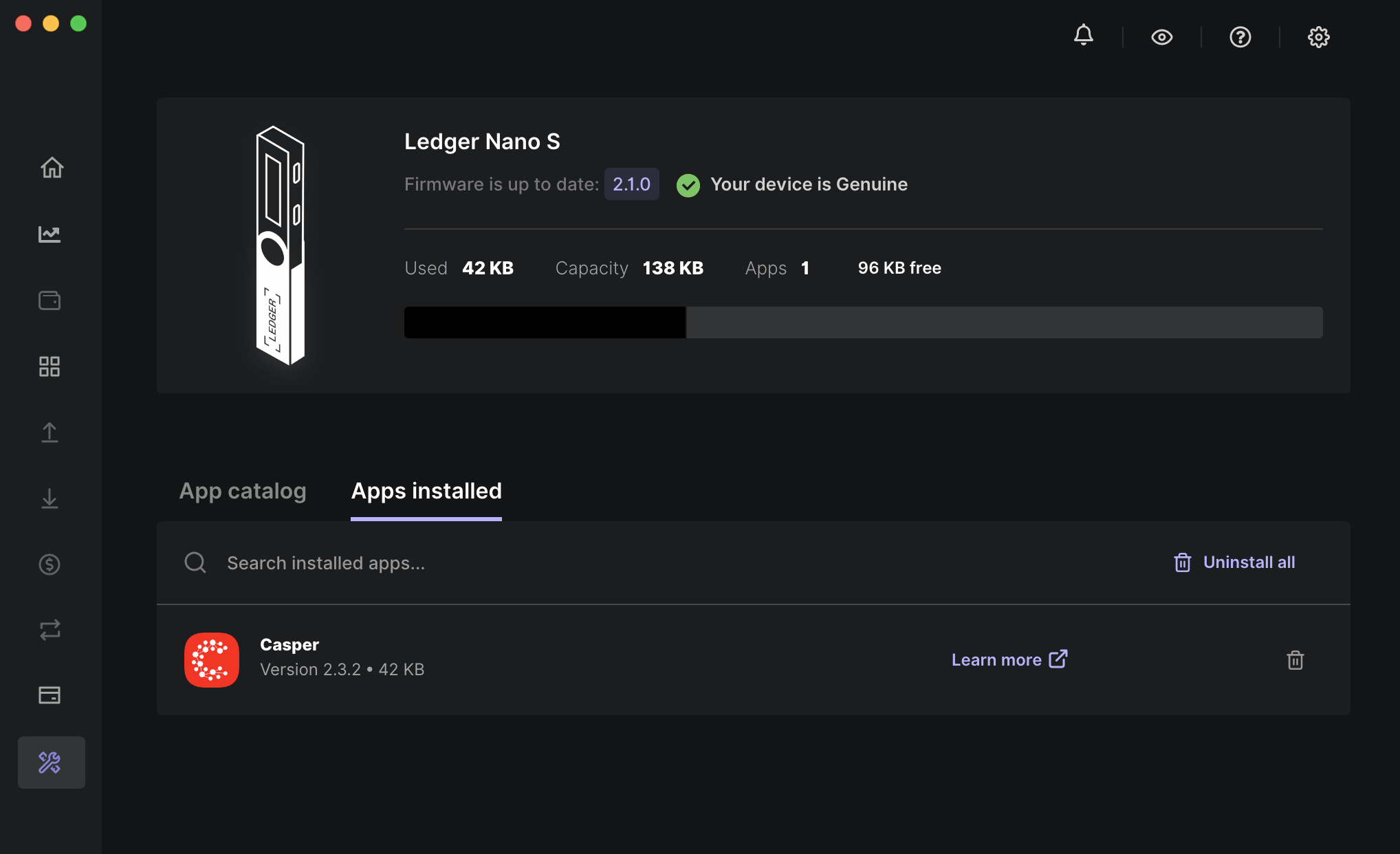Image resolution: width=1400 pixels, height=854 pixels.
Task: Click Learn more for Casper app
Action: pyautogui.click(x=1007, y=659)
